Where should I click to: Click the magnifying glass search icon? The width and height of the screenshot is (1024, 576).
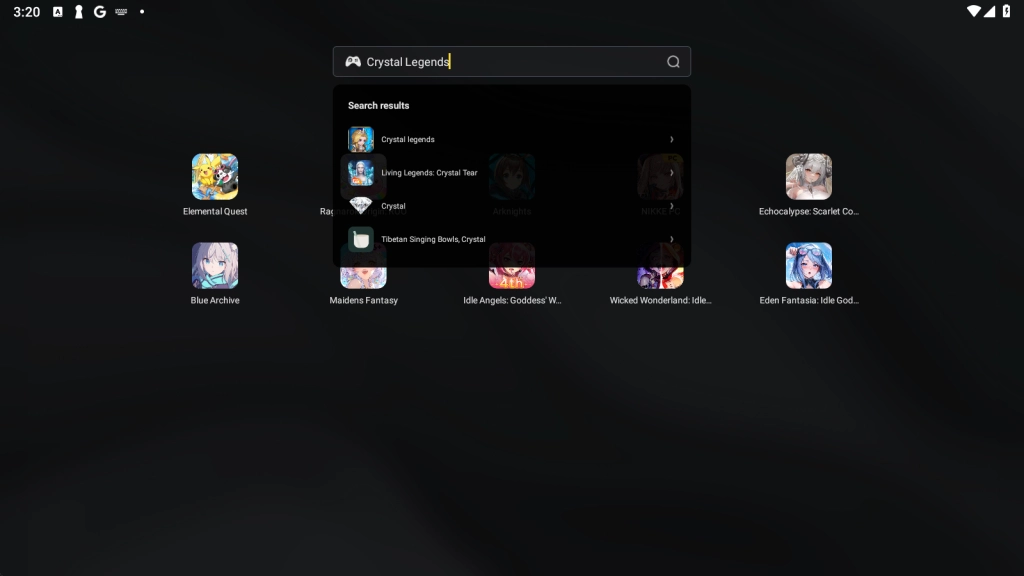[x=674, y=61]
